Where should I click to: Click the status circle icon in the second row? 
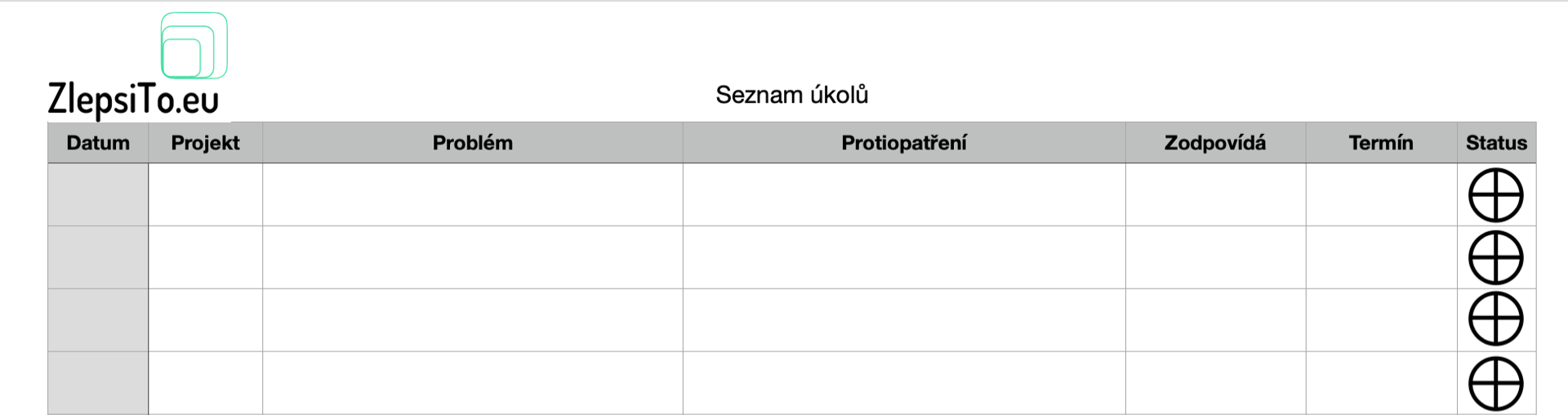coord(1495,257)
